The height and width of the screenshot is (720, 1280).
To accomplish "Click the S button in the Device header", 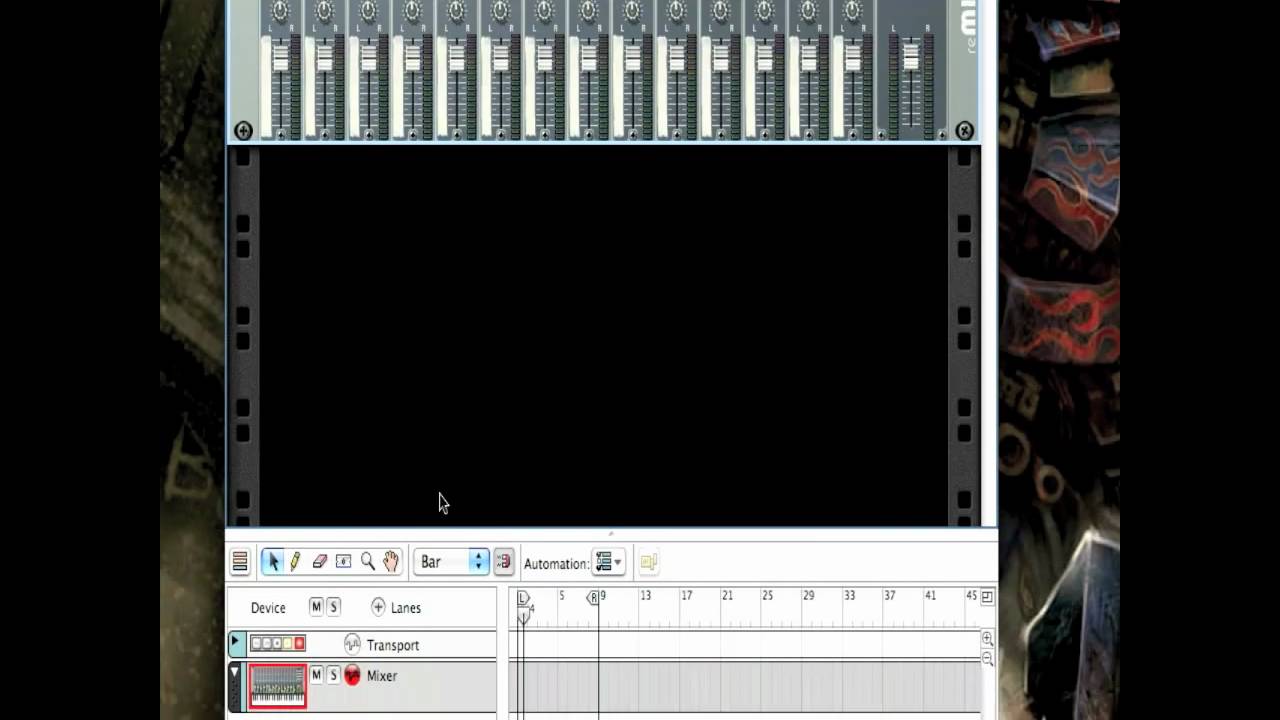I will pos(333,607).
